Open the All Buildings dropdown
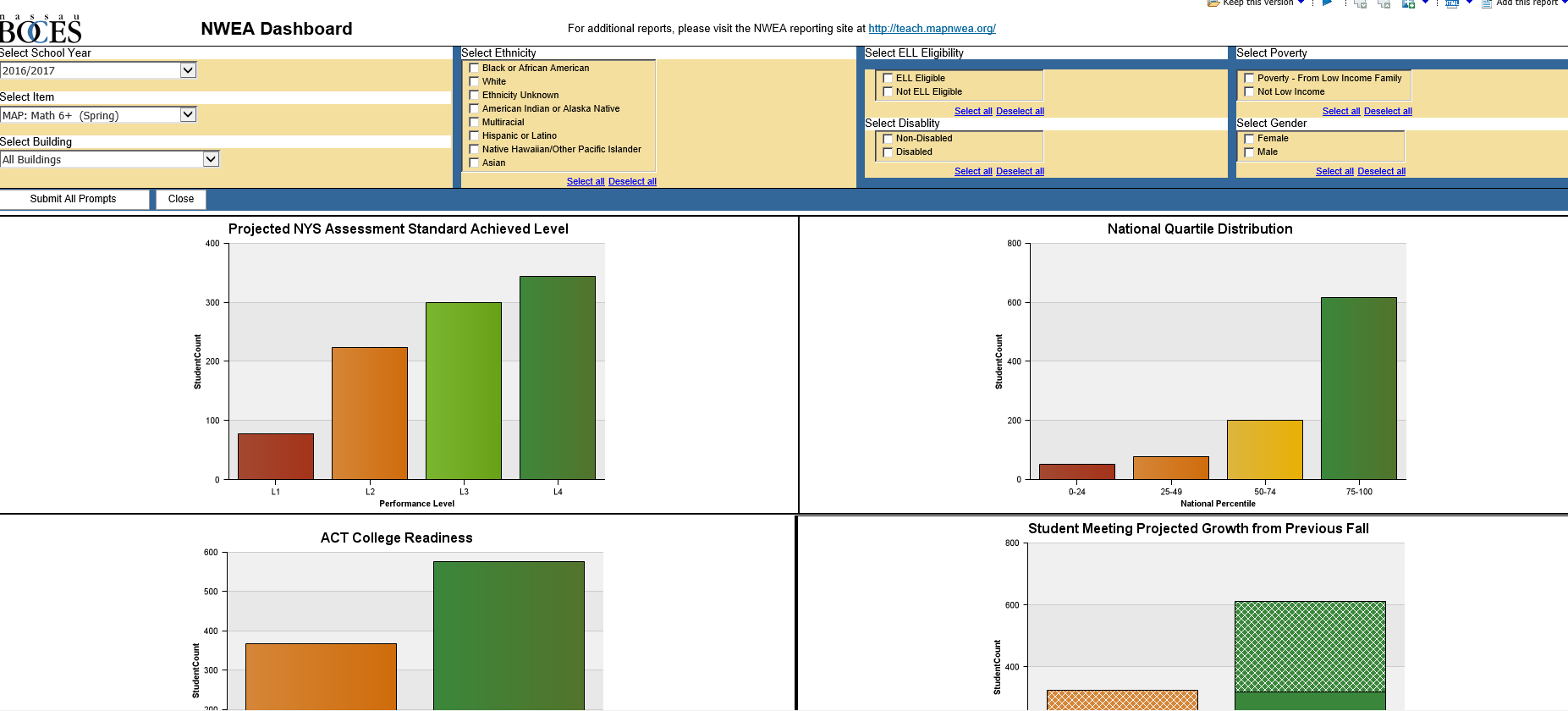The height and width of the screenshot is (711, 1568). (110, 159)
